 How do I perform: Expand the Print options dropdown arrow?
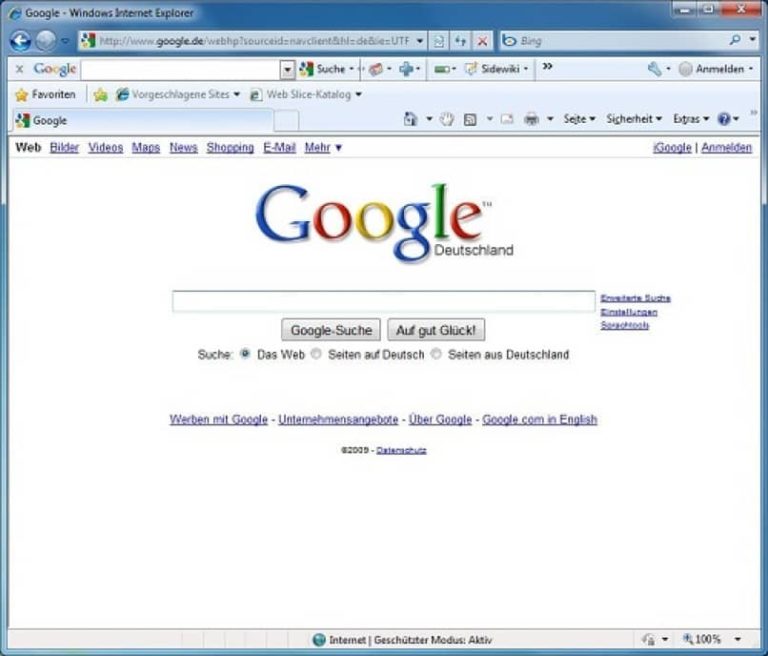click(550, 119)
